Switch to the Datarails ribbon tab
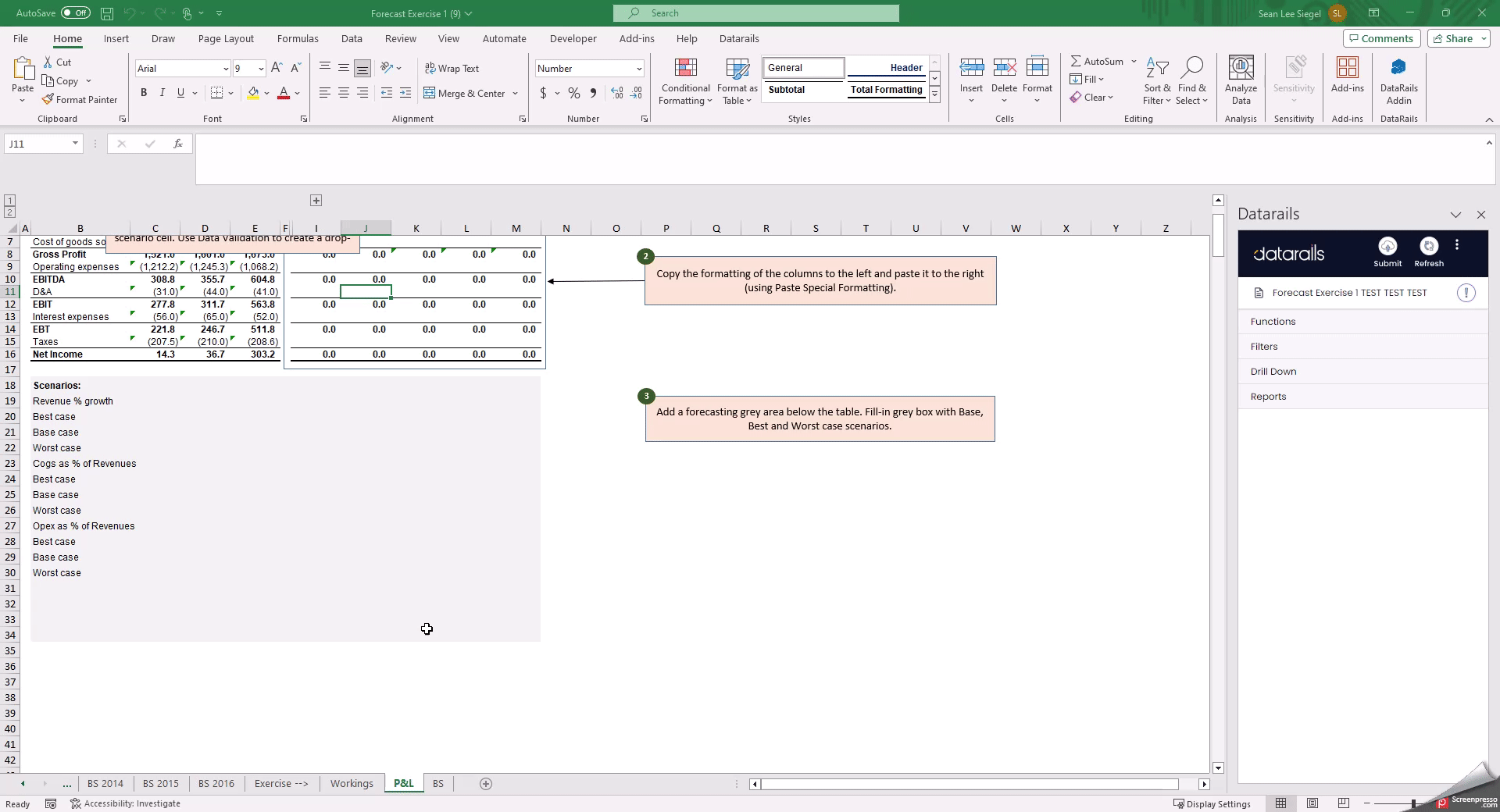Screen dimensions: 1500x812 pos(738,38)
